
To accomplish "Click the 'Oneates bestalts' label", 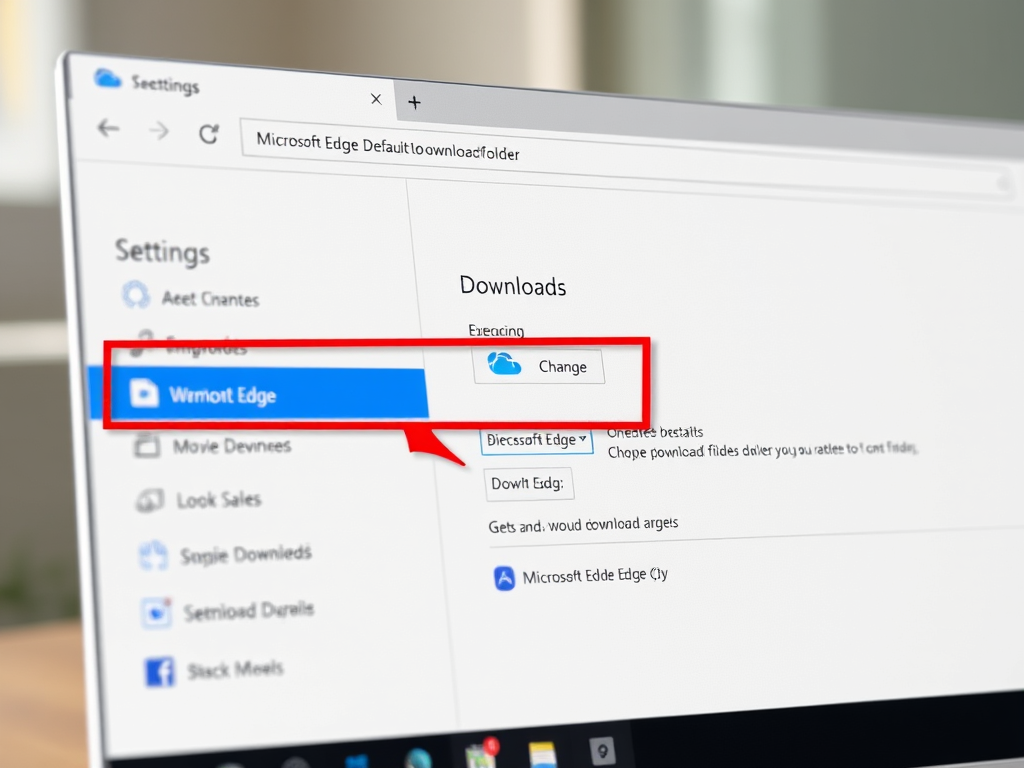I will click(x=655, y=432).
